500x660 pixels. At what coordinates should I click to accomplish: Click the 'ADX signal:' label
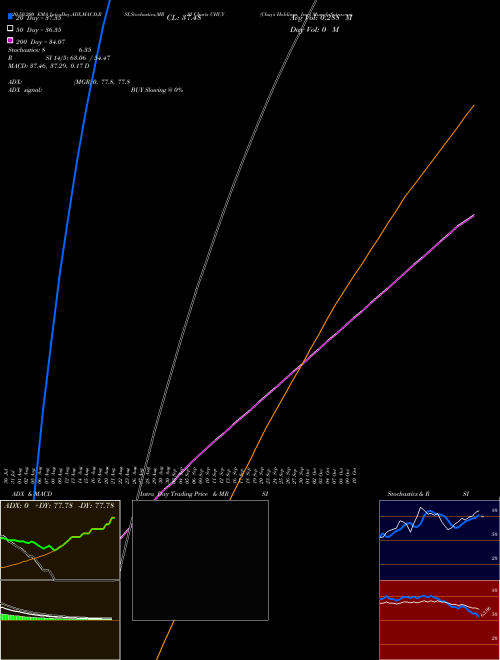pyautogui.click(x=25, y=90)
